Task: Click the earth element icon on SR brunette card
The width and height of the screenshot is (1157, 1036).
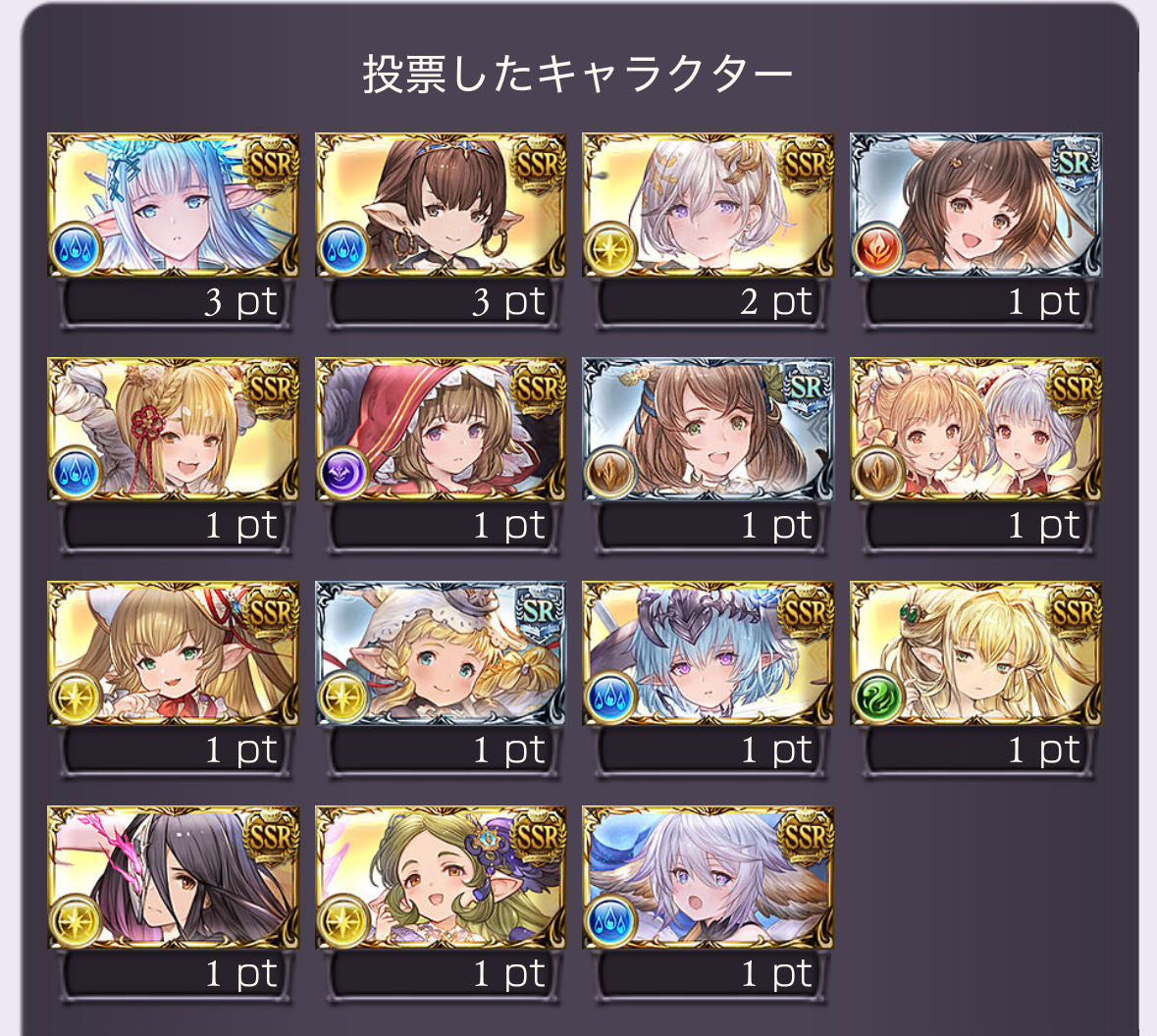Action: 610,473
